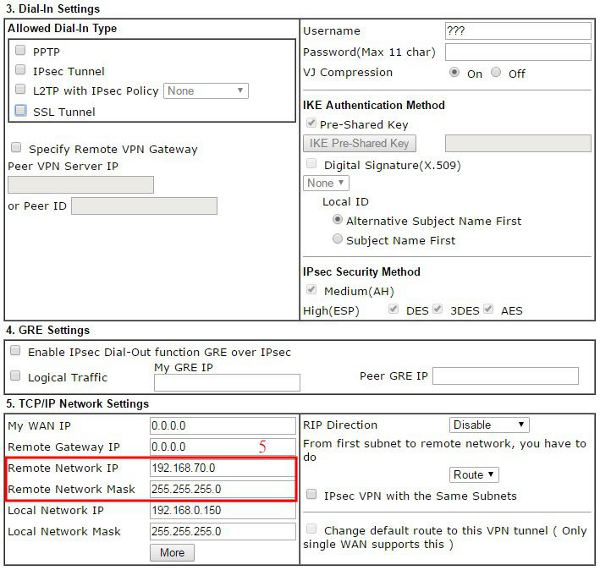Select VJ Compression On radio button
The width and height of the screenshot is (600, 570).
pyautogui.click(x=454, y=72)
